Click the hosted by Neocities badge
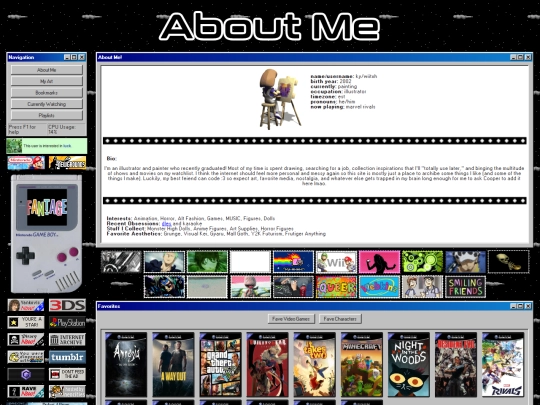This screenshot has width=540, height=405. [67, 392]
